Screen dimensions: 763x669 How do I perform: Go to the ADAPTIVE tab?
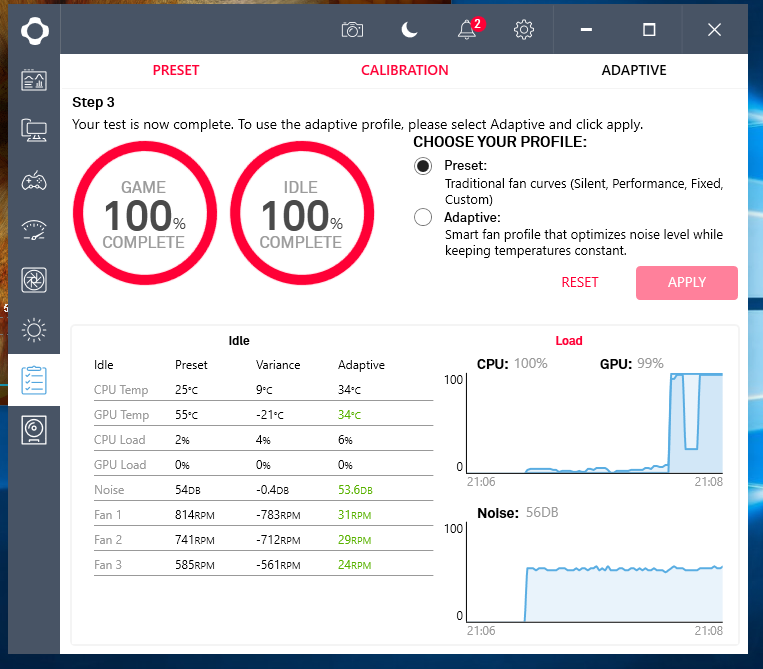pyautogui.click(x=633, y=70)
